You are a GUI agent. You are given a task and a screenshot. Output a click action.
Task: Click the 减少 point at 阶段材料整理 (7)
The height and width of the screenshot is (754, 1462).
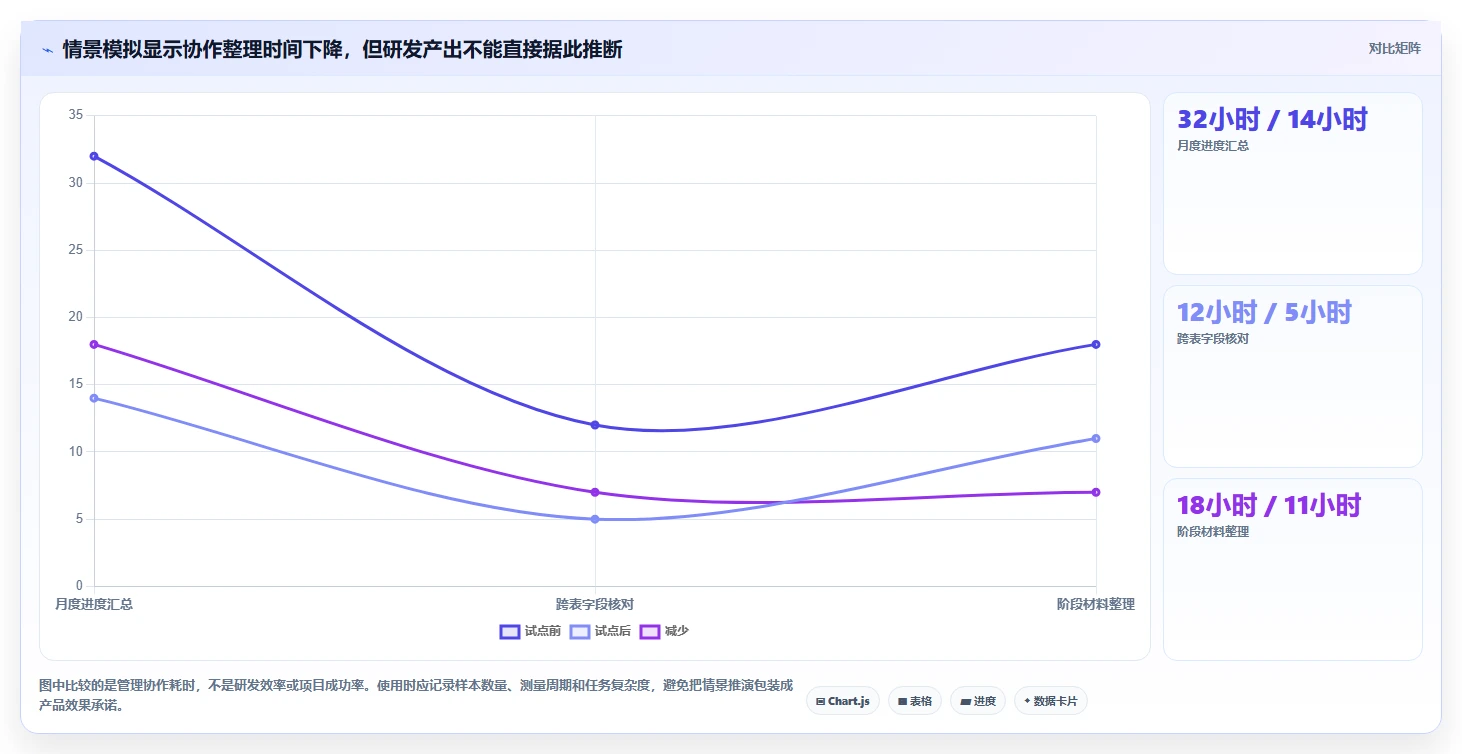pos(1096,492)
